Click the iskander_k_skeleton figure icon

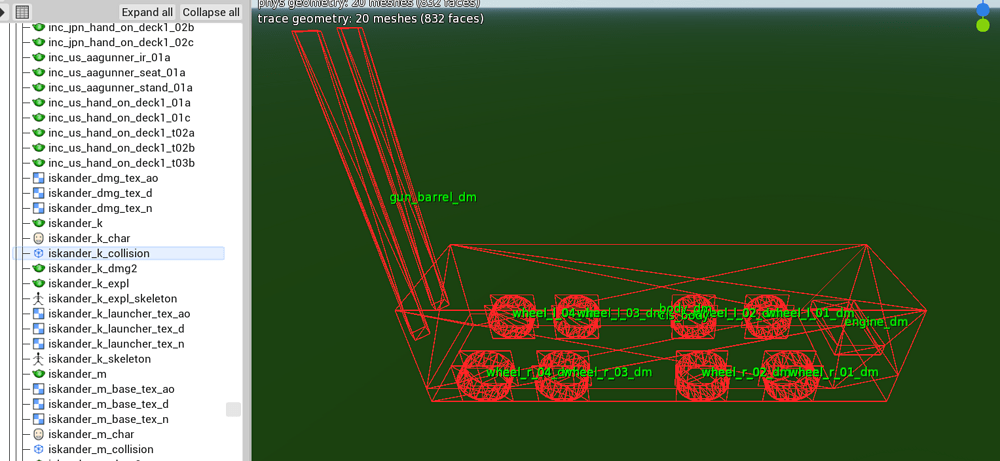click(x=38, y=359)
